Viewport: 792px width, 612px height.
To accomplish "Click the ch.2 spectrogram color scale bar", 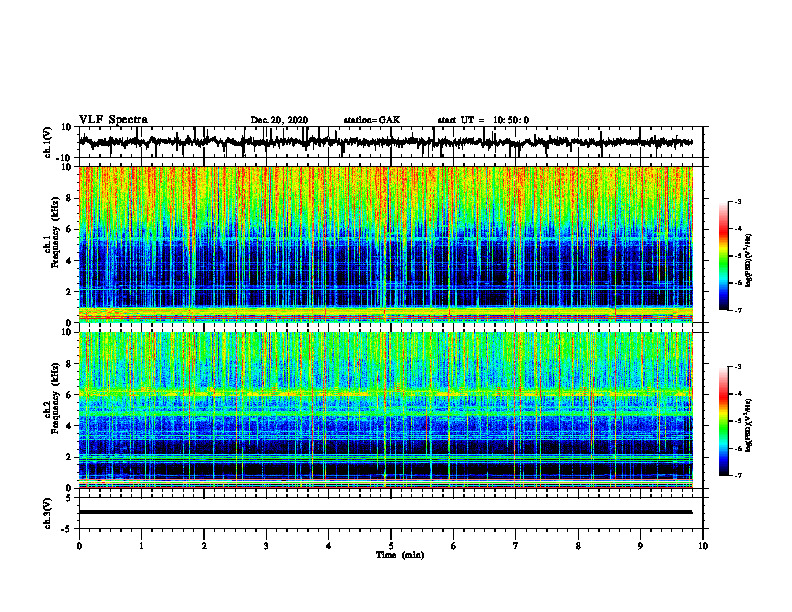I will 723,421.
